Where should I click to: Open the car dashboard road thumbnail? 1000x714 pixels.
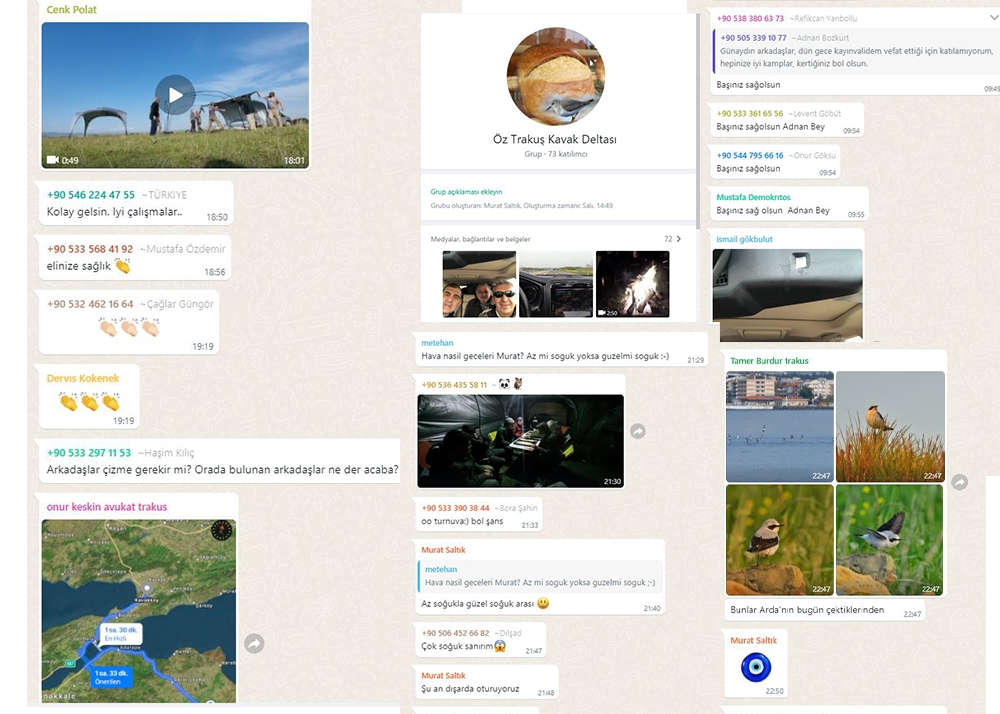point(555,284)
